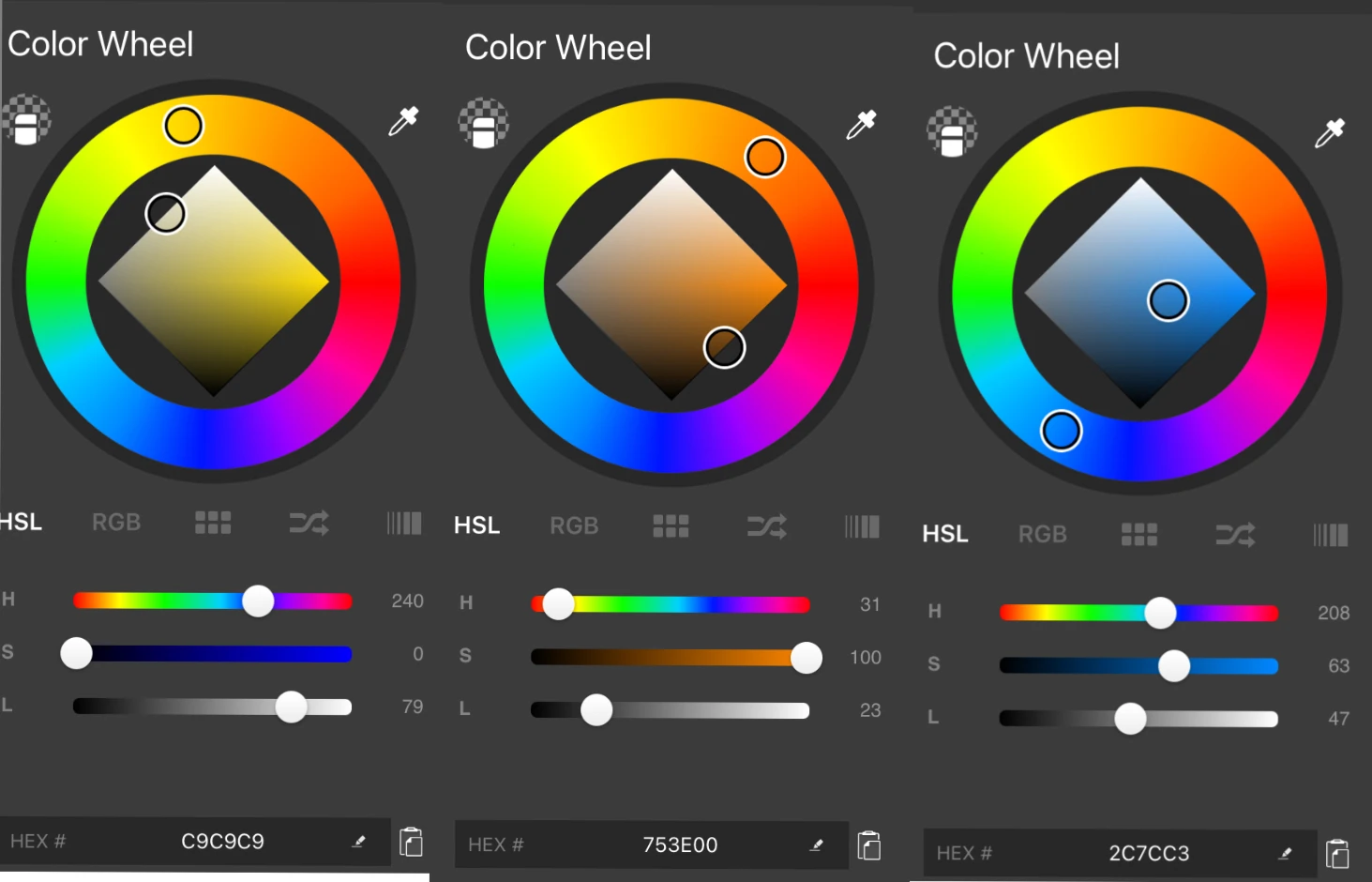
Task: Open the swatch grid view
Action: pyautogui.click(x=212, y=523)
